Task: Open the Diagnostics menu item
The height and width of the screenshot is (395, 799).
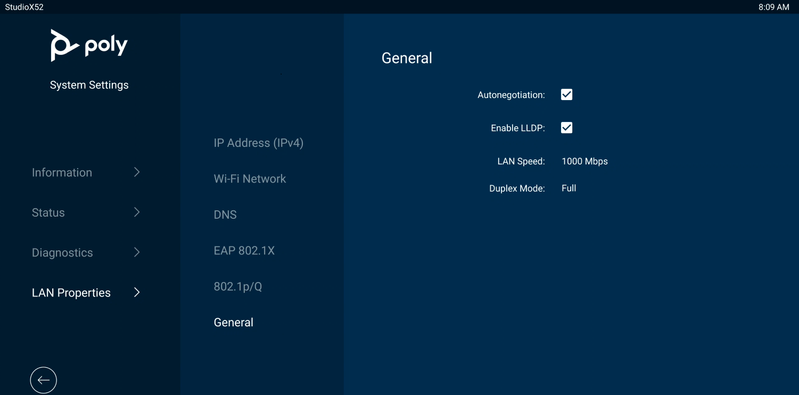Action: pyautogui.click(x=62, y=253)
